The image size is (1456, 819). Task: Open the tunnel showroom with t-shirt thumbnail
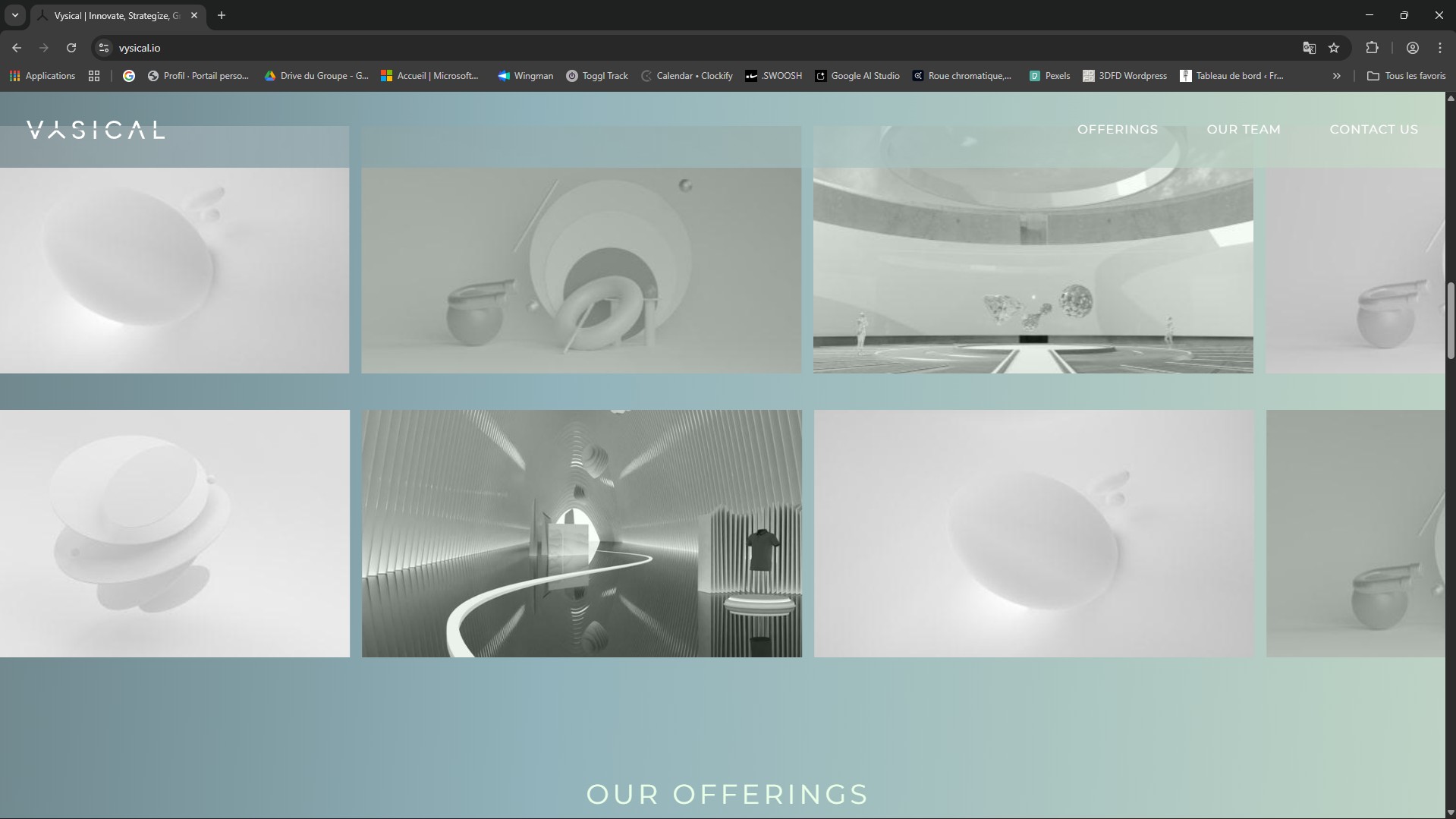(581, 533)
